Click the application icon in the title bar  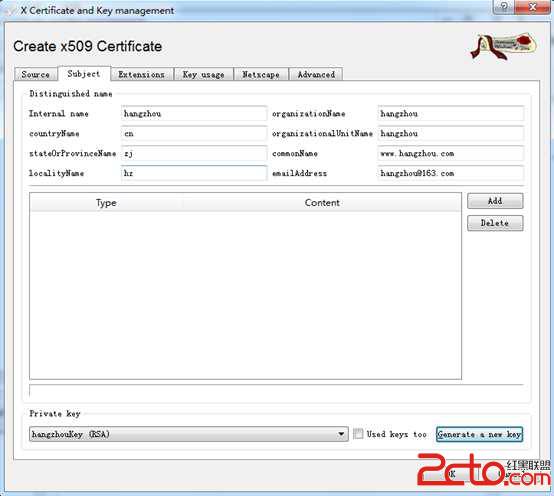(10, 10)
